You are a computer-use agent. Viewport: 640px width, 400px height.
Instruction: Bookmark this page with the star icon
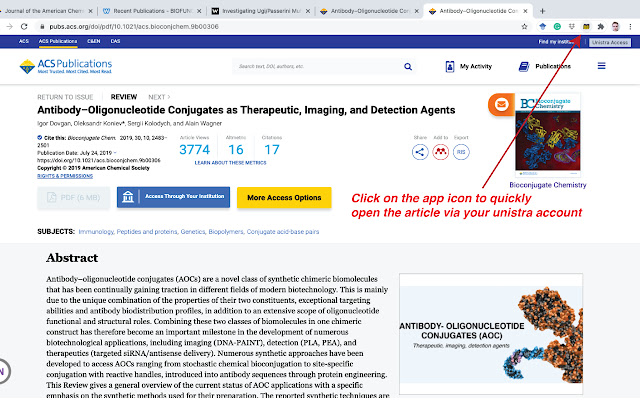click(x=524, y=27)
